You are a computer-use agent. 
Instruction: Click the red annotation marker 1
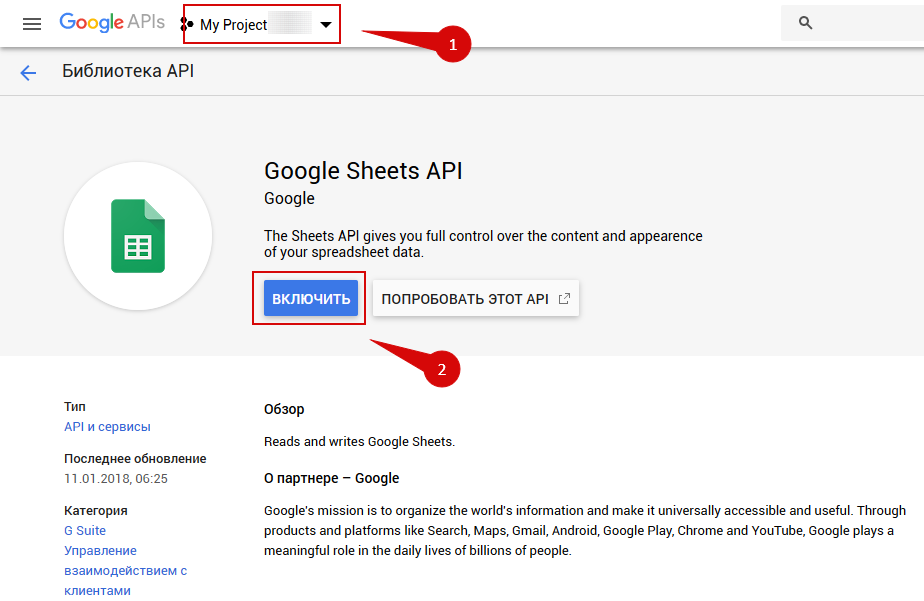coord(453,45)
